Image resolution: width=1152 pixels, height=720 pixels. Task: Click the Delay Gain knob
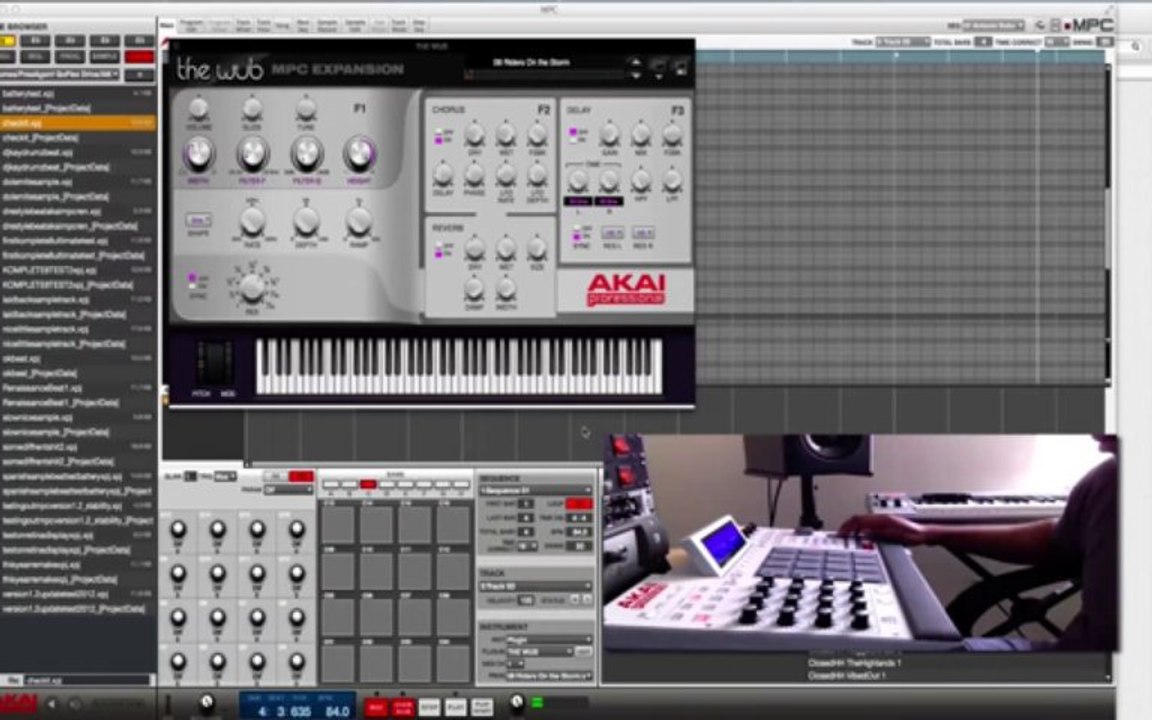pos(609,134)
